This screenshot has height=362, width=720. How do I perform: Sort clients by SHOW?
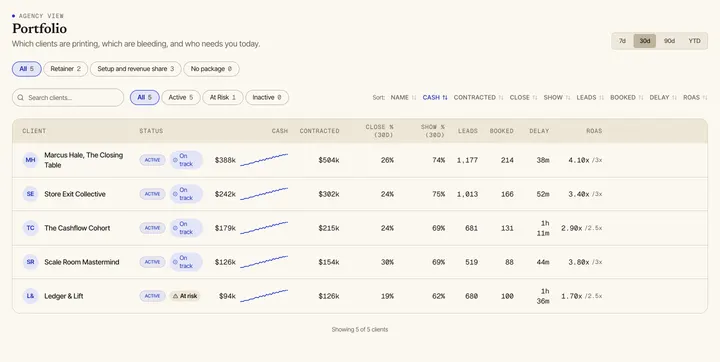557,97
